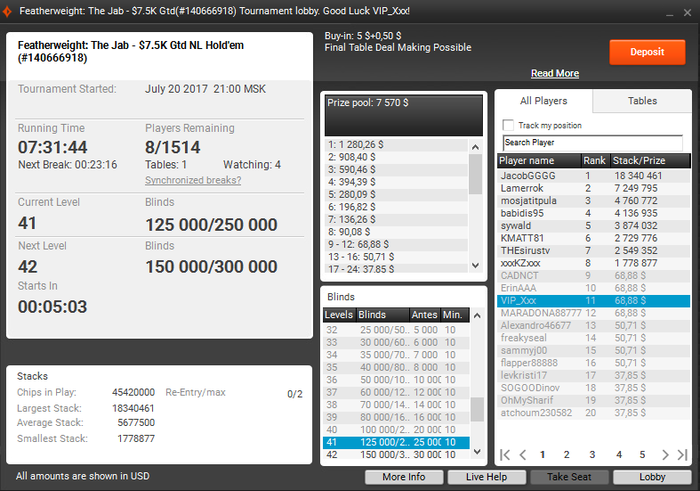This screenshot has height=491, width=700.
Task: Select player xxxKZxxx row
Action: click(x=593, y=263)
